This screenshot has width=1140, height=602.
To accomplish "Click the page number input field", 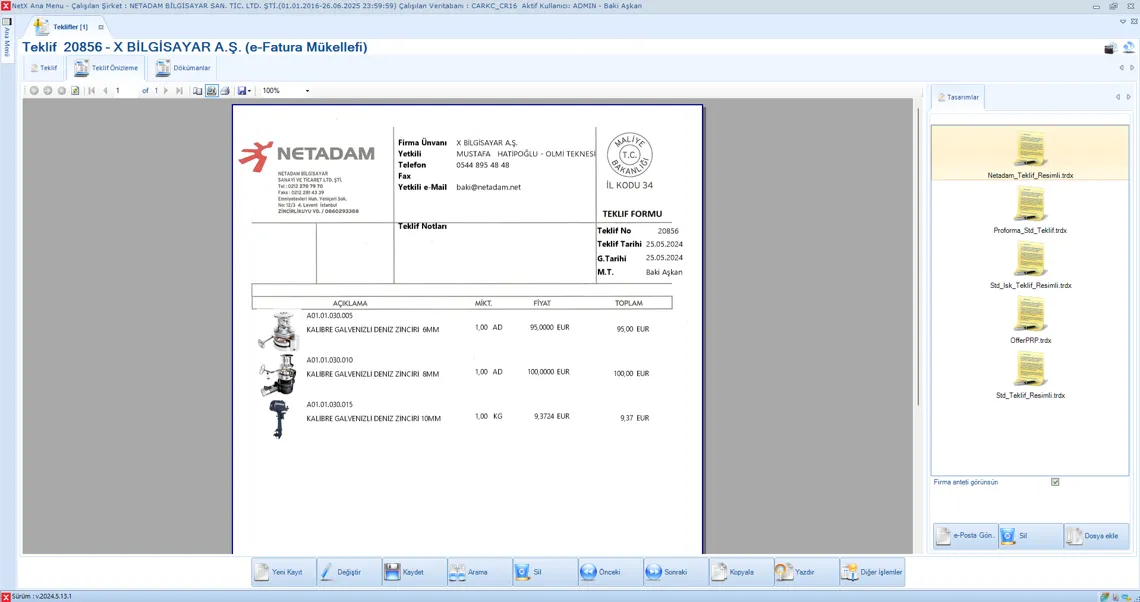I will pyautogui.click(x=125, y=91).
